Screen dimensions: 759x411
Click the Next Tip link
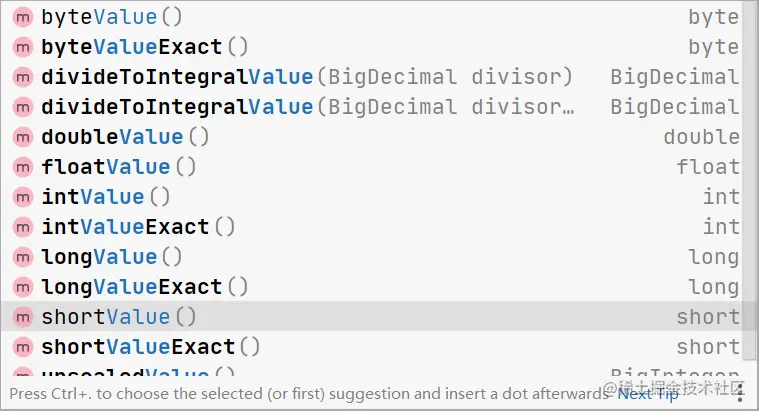coord(648,394)
